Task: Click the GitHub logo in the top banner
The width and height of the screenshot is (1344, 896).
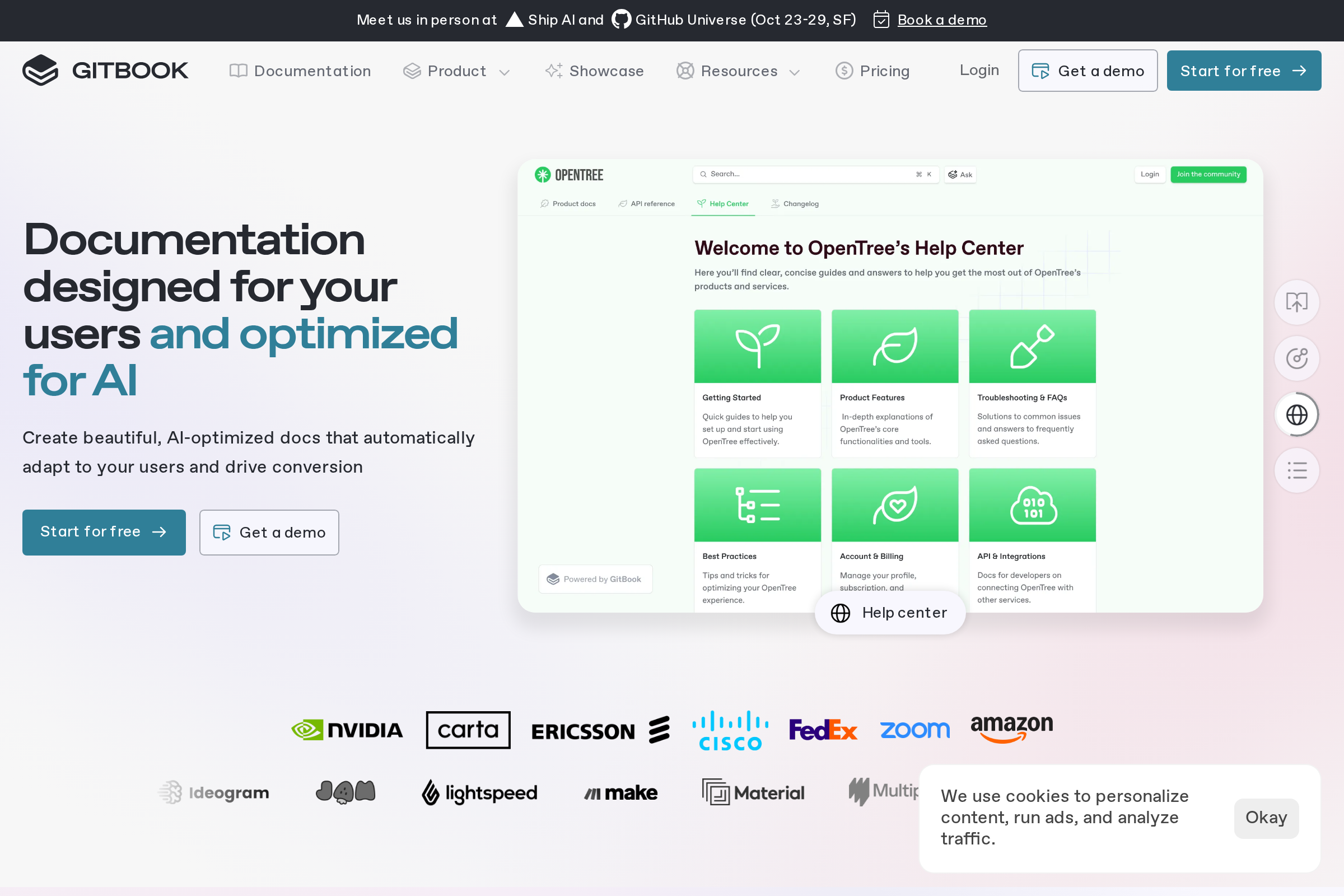Action: [620, 20]
